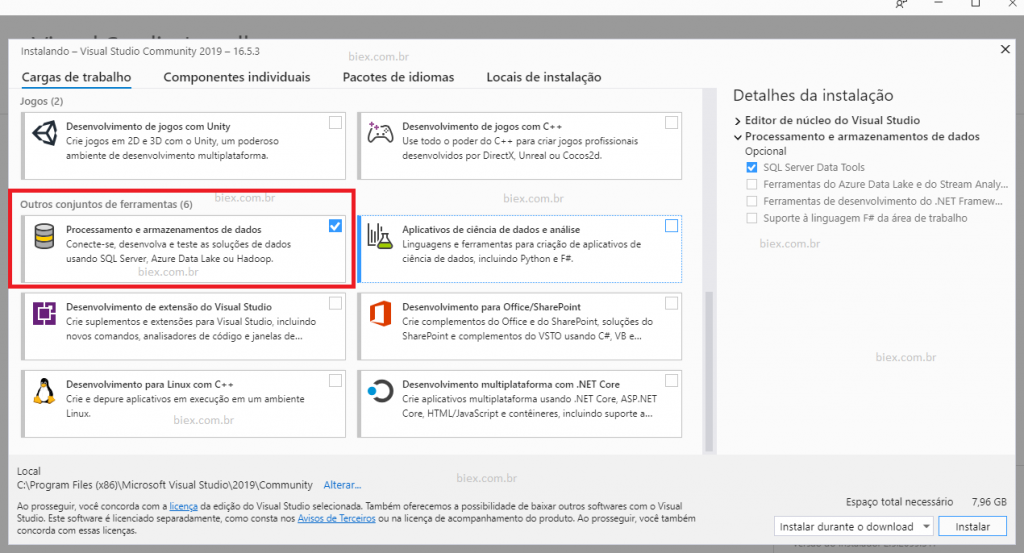
Task: Click the Instalar button
Action: click(x=972, y=526)
